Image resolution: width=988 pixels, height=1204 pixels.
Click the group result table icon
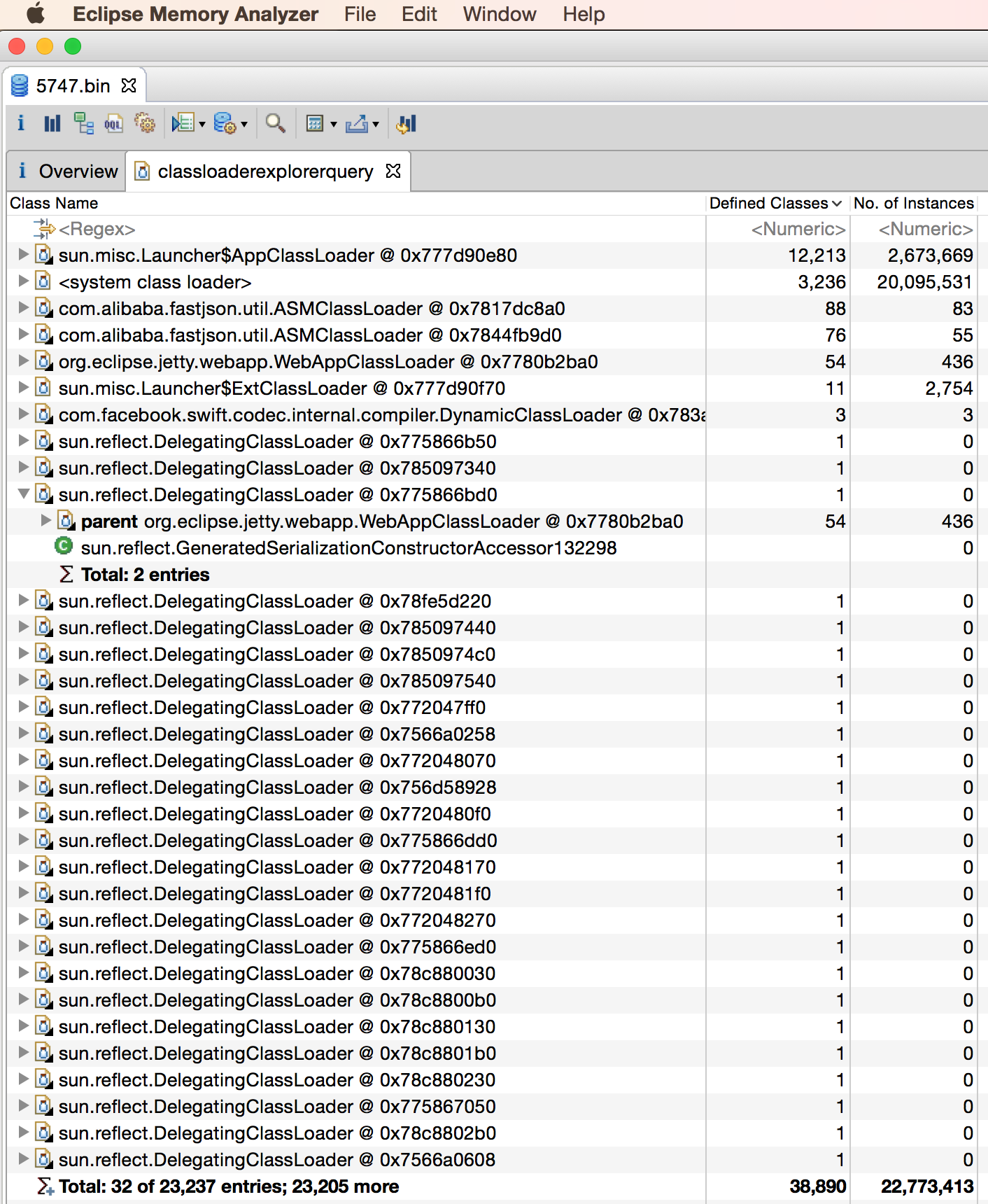(316, 124)
